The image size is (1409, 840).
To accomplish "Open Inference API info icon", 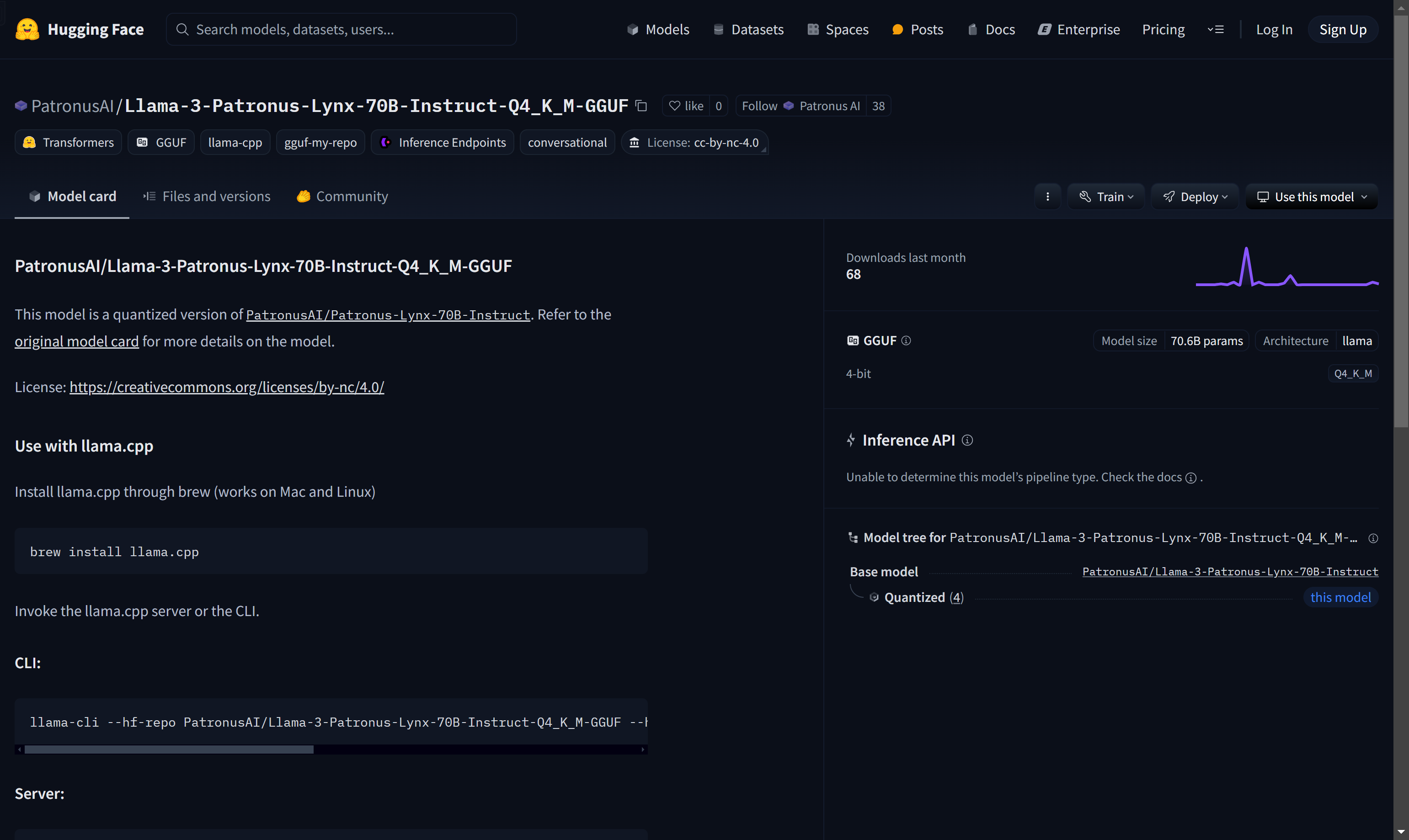I will pyautogui.click(x=967, y=441).
